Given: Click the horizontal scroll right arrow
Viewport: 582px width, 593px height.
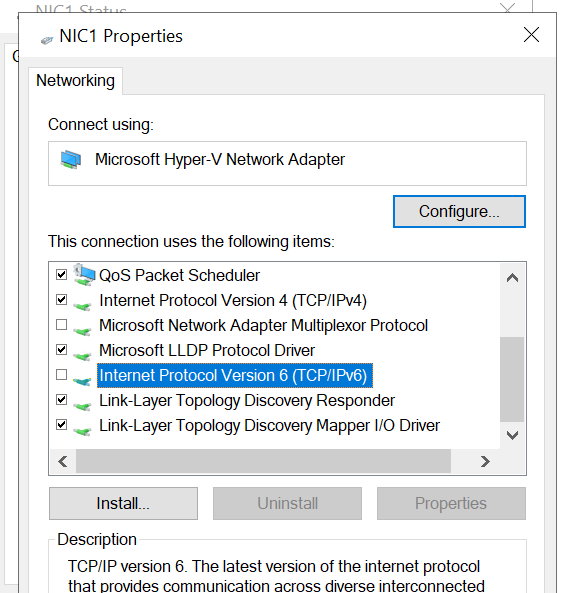Looking at the screenshot, I should pyautogui.click(x=485, y=461).
